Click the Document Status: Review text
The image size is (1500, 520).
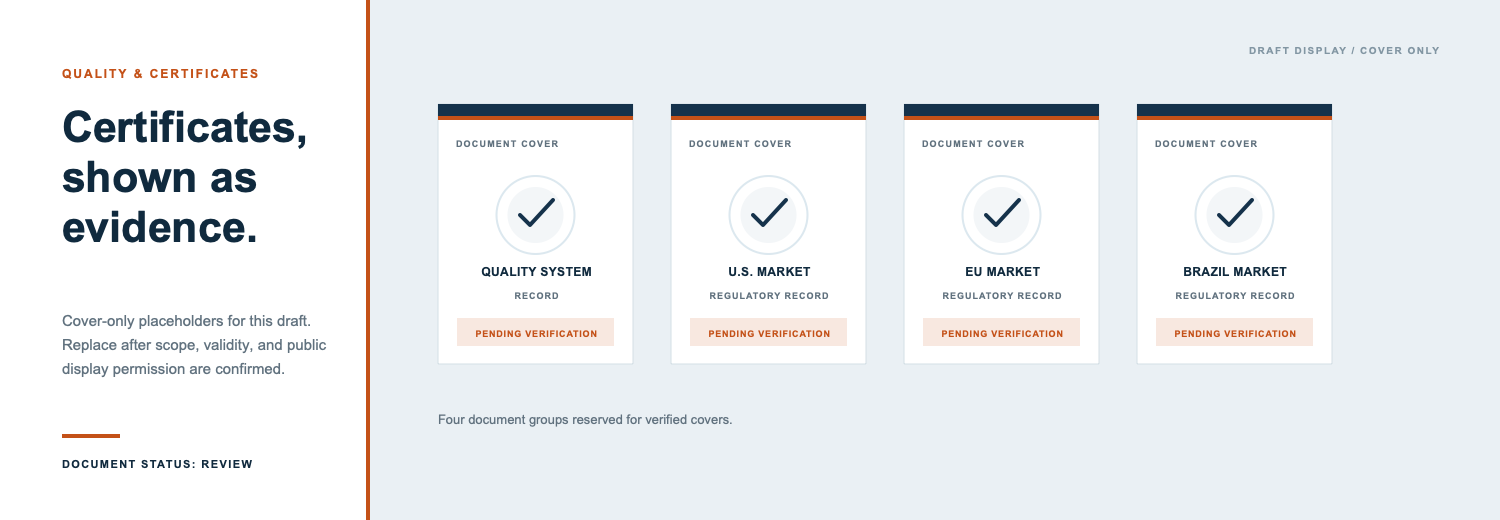point(157,464)
